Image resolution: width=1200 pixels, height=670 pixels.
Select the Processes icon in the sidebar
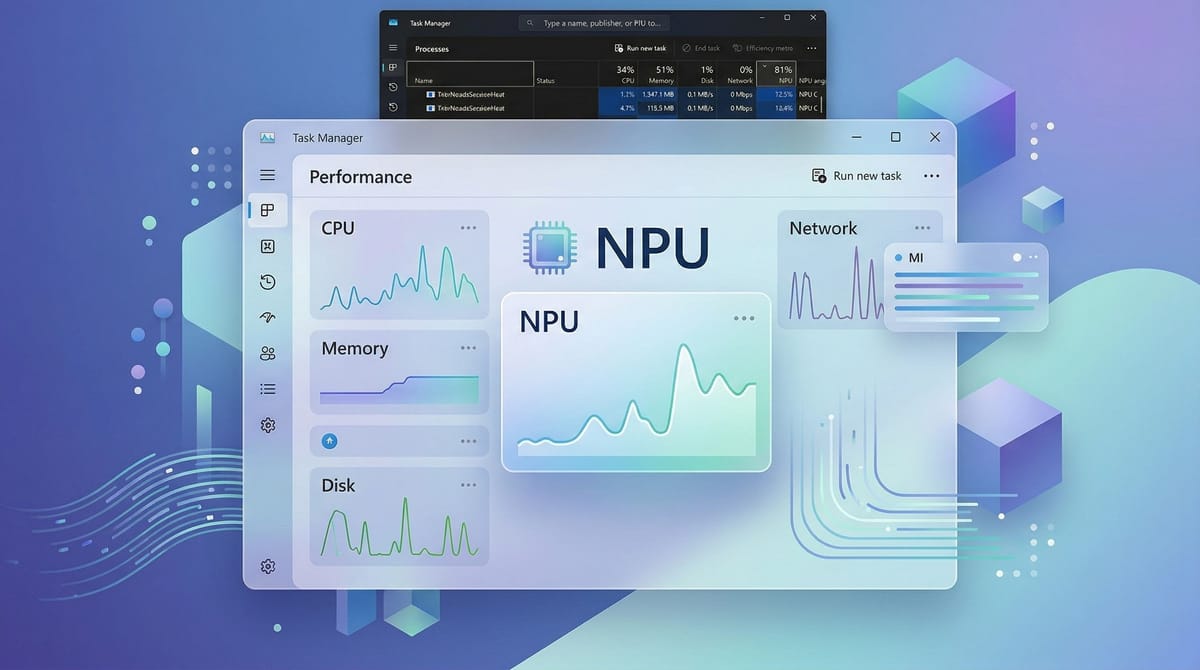267,210
